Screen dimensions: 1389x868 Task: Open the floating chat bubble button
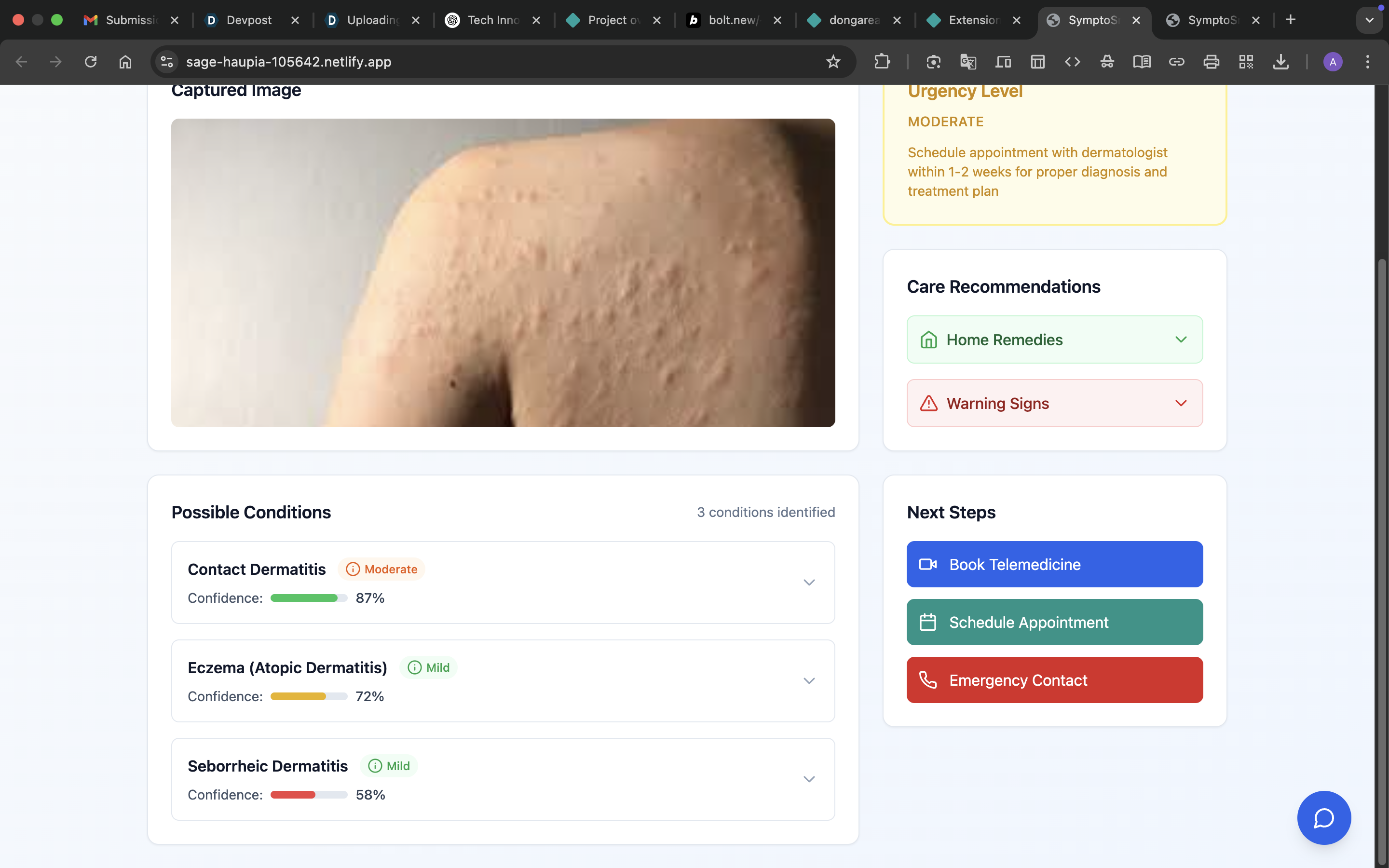click(x=1323, y=817)
